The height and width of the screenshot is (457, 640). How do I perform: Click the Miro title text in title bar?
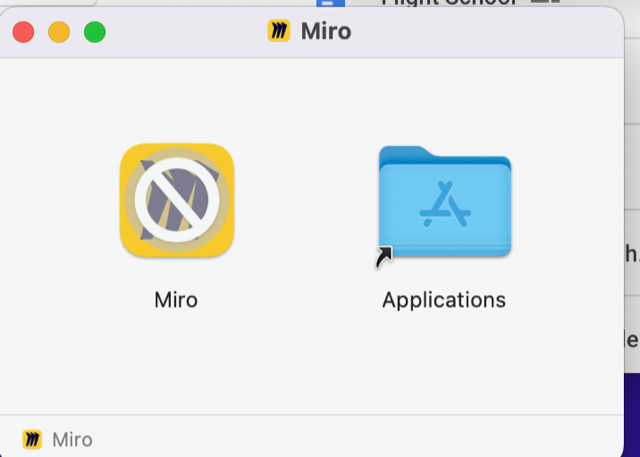[x=326, y=31]
